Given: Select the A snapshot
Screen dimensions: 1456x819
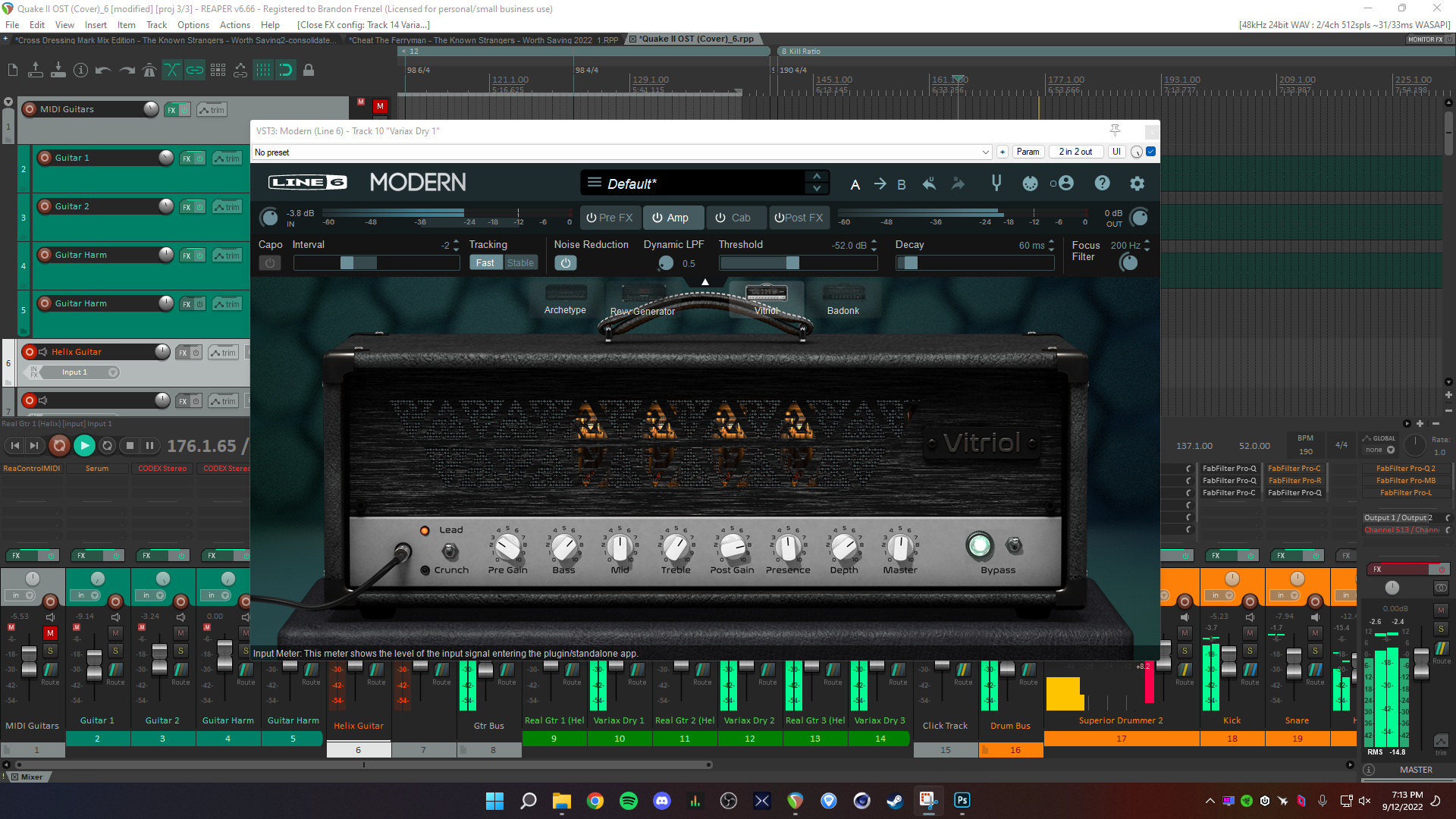Looking at the screenshot, I should pyautogui.click(x=855, y=184).
